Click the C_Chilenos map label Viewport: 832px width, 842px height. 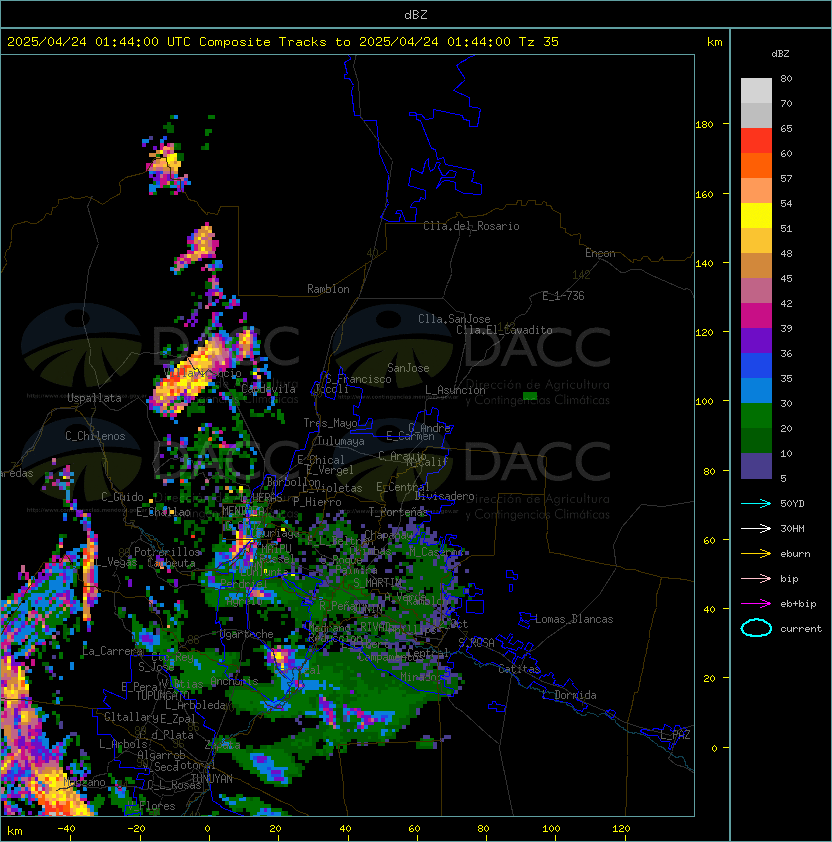(95, 436)
